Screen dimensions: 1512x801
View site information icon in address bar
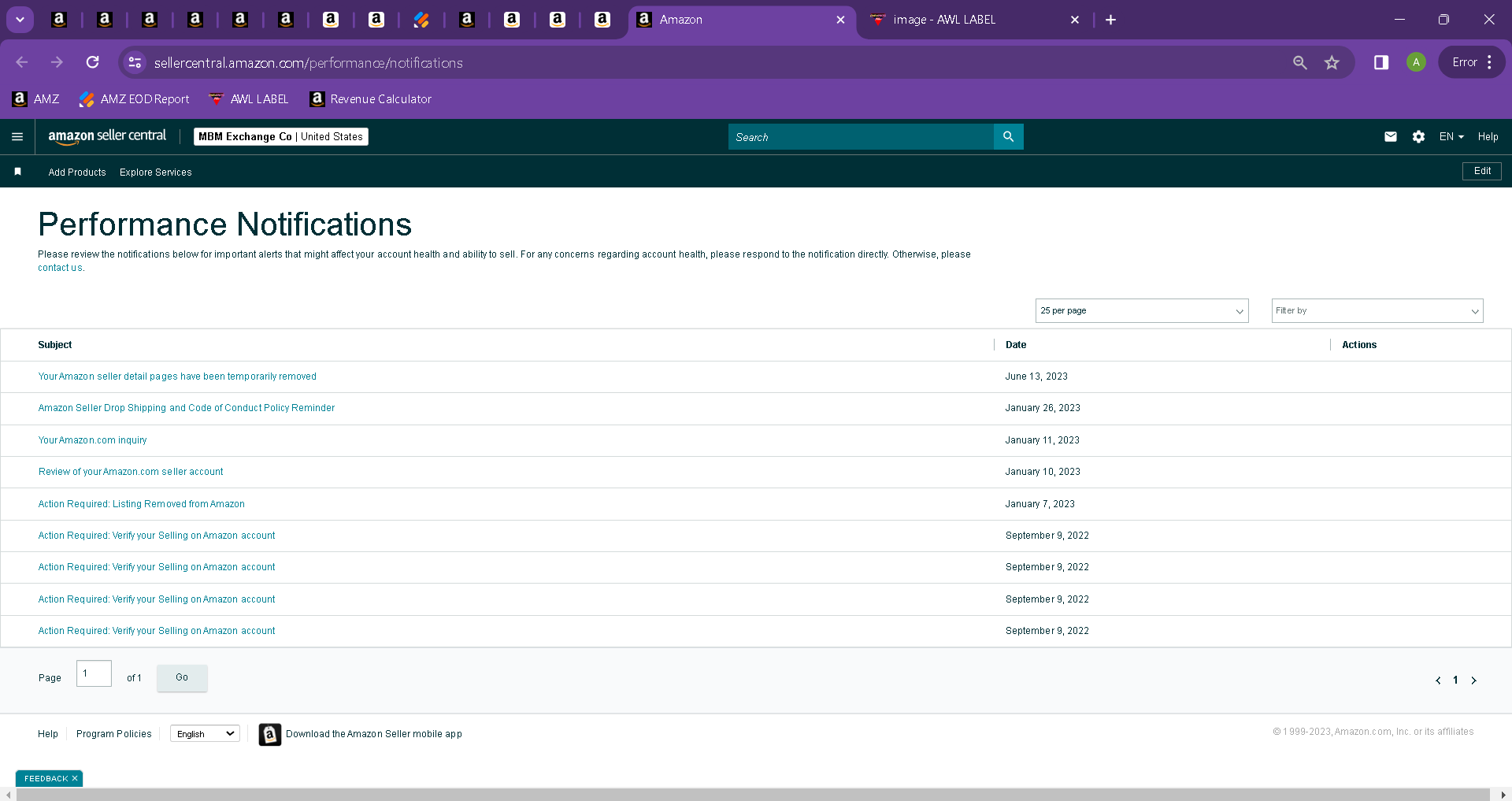tap(135, 62)
